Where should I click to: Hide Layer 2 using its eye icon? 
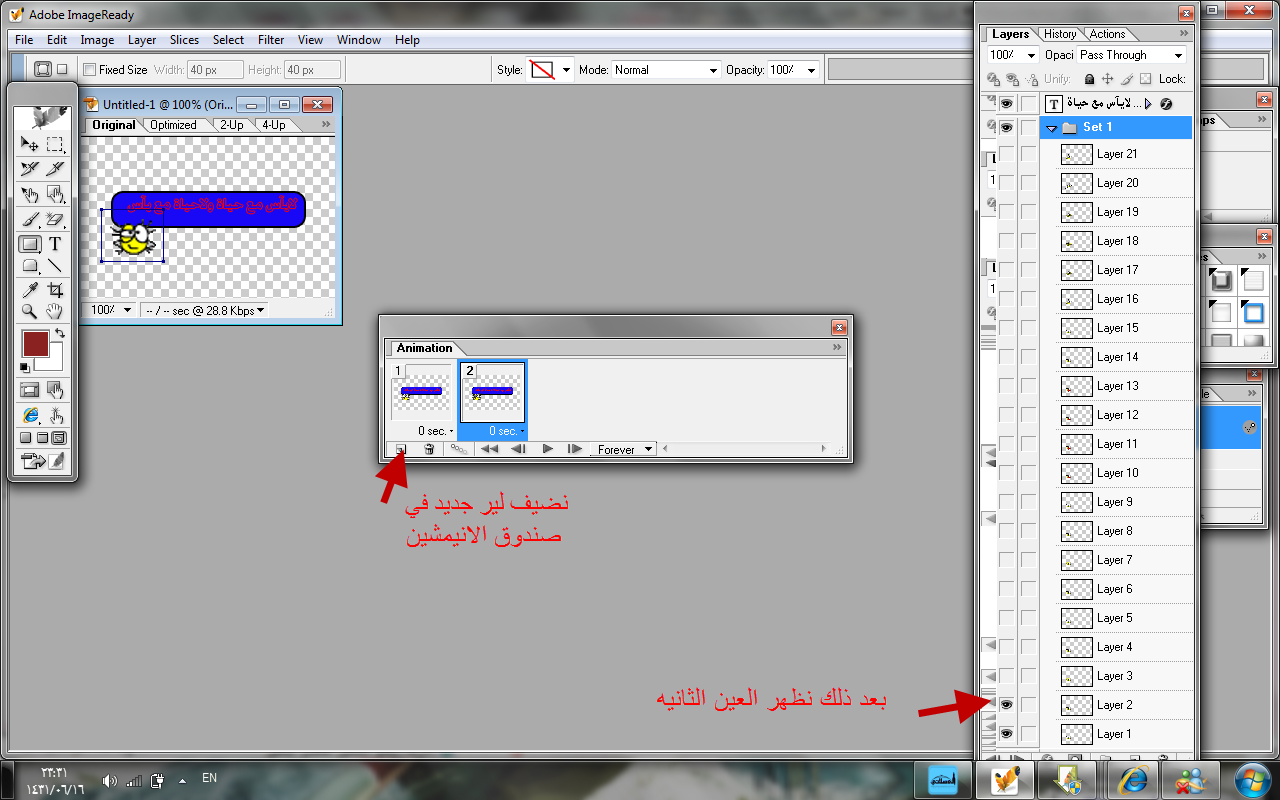pyautogui.click(x=1006, y=705)
